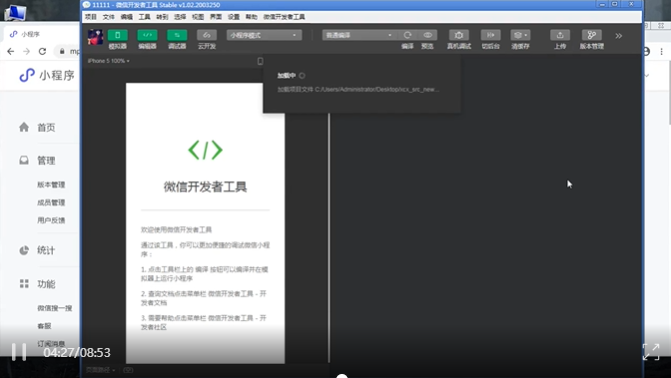Click the video progress slider handle
Viewport: 671px width, 378px height.
pos(341,376)
